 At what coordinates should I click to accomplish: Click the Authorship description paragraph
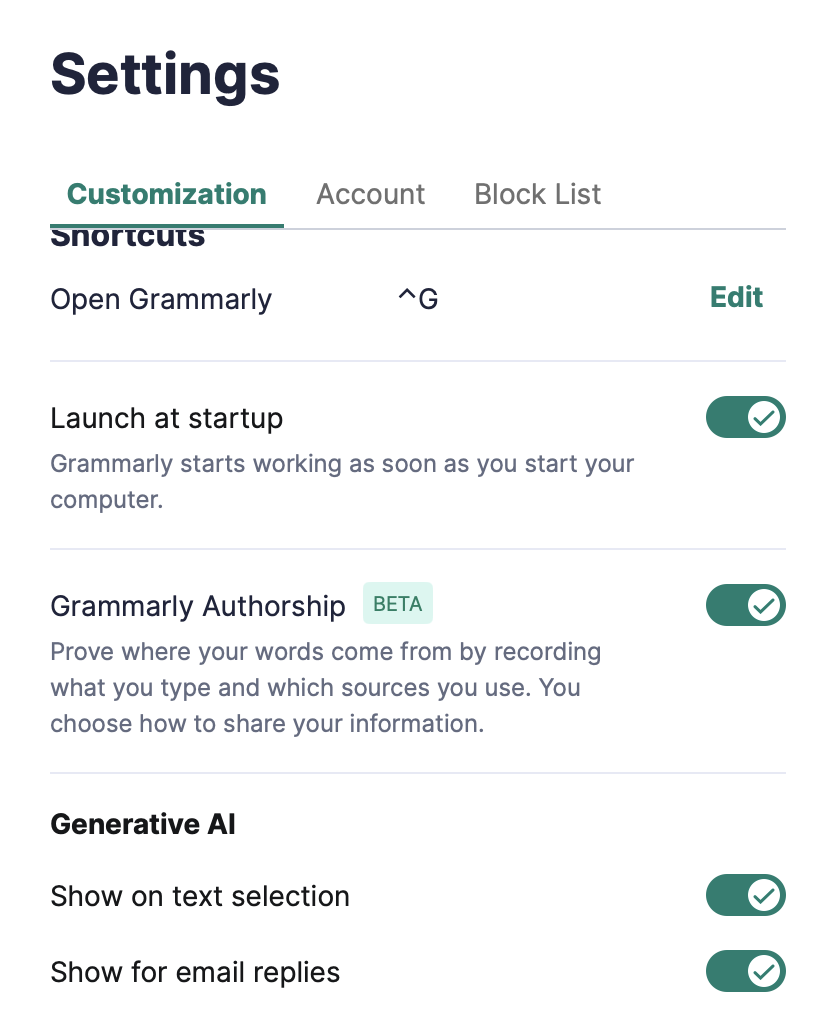click(325, 688)
